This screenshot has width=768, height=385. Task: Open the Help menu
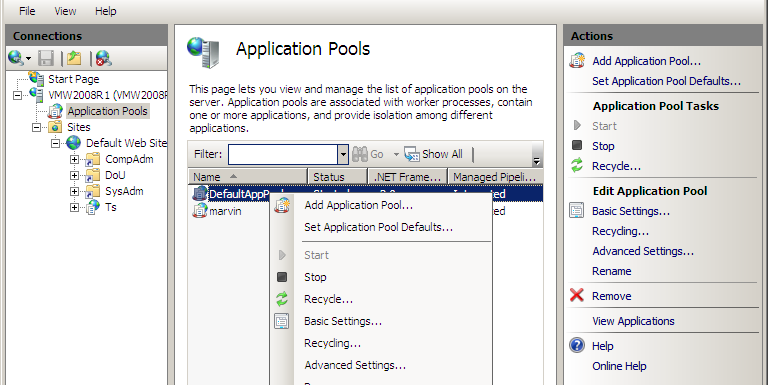[106, 11]
